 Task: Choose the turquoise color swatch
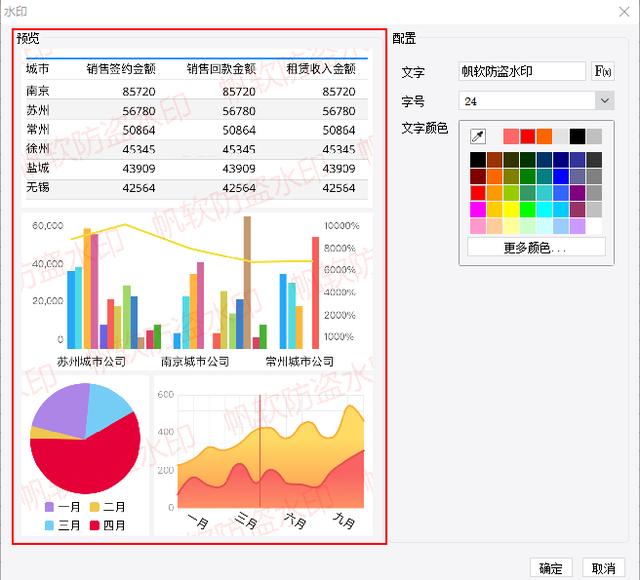point(544,193)
